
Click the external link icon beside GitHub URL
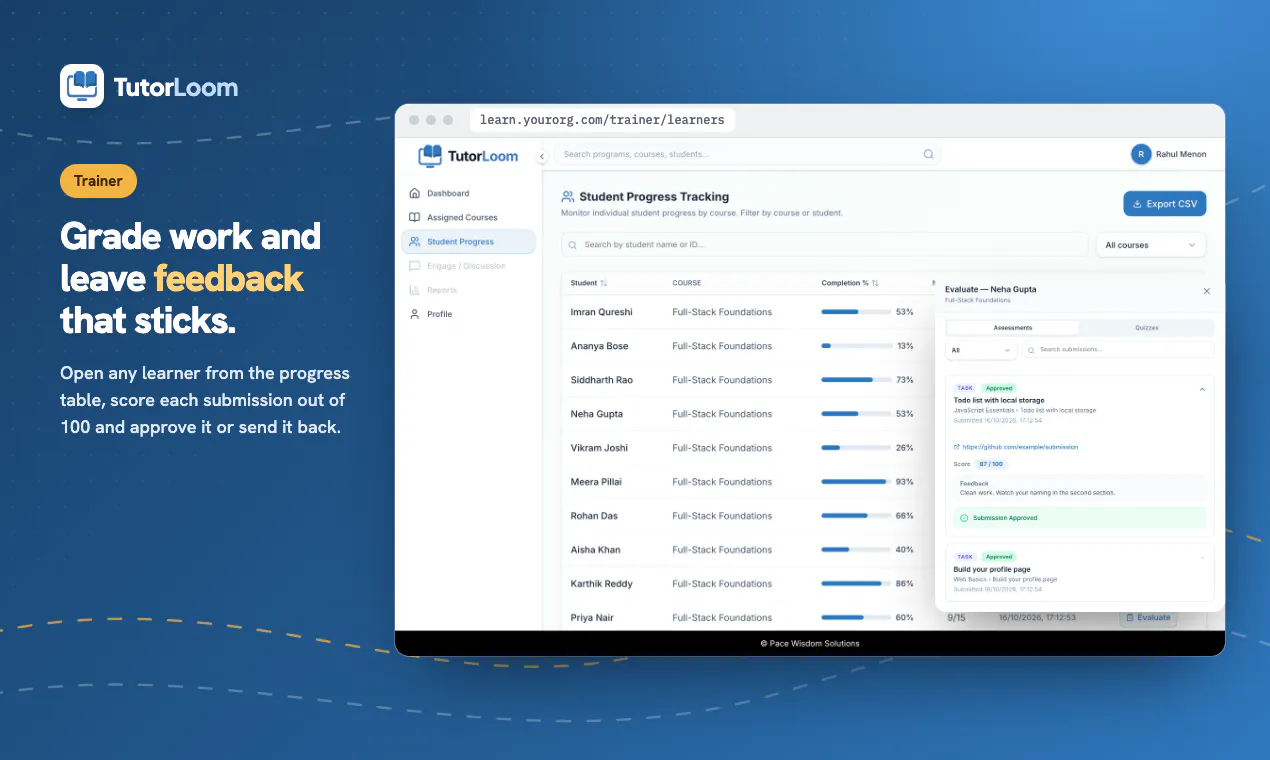(x=956, y=447)
